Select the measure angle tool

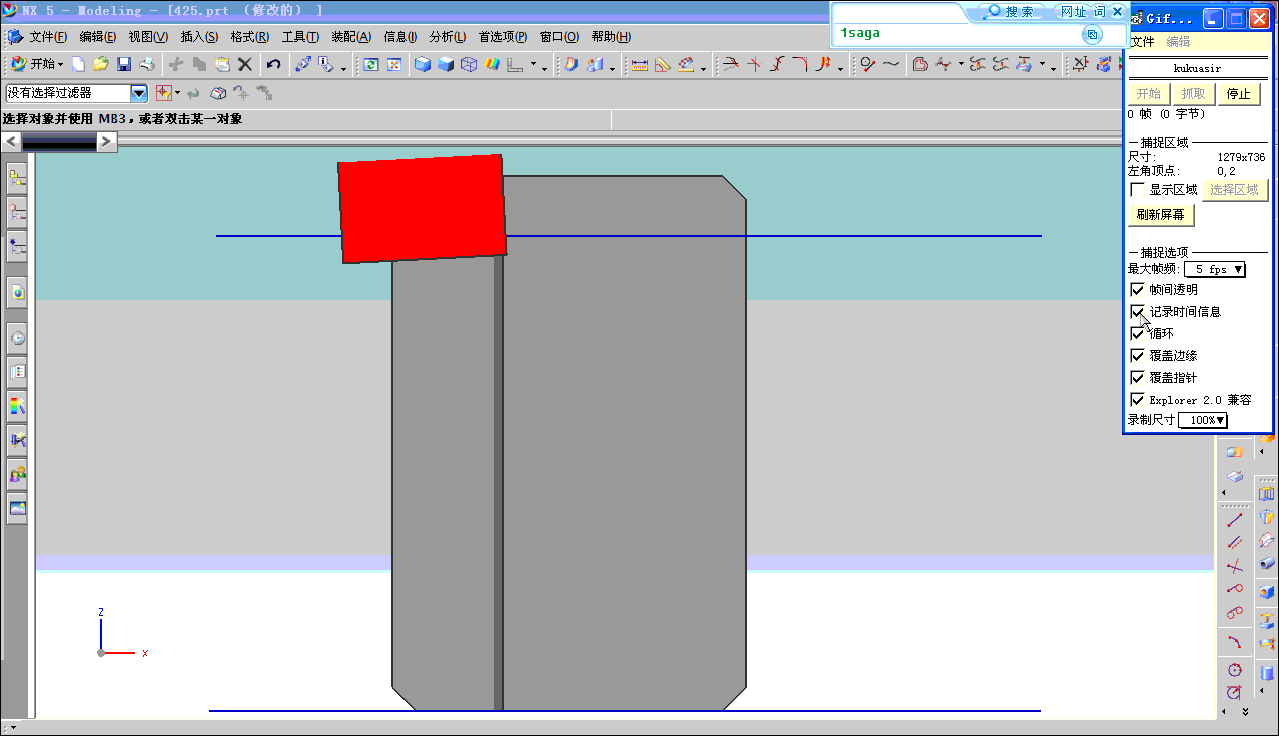click(663, 64)
